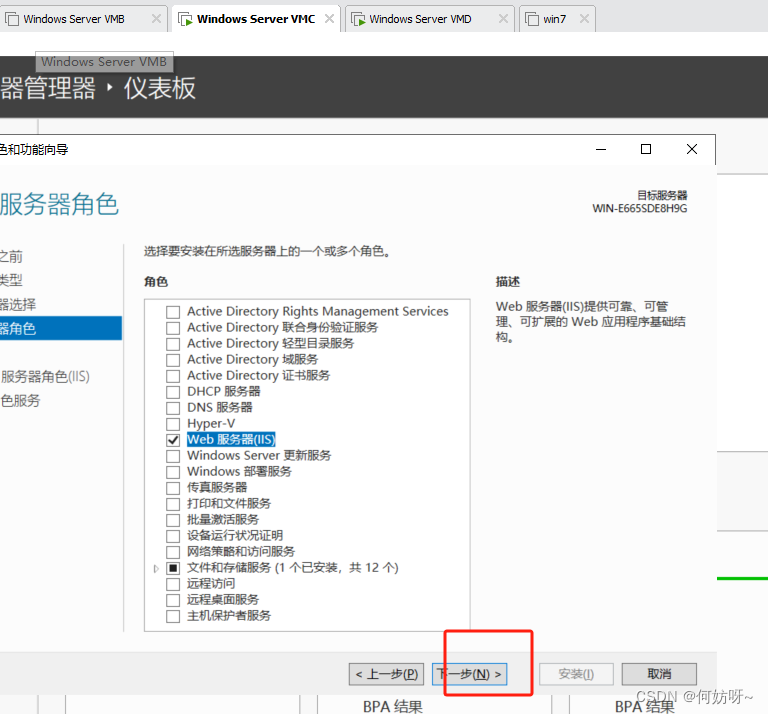Toggle the 文件和存储服务 partial checkbox
The height and width of the screenshot is (714, 768).
pyautogui.click(x=173, y=568)
